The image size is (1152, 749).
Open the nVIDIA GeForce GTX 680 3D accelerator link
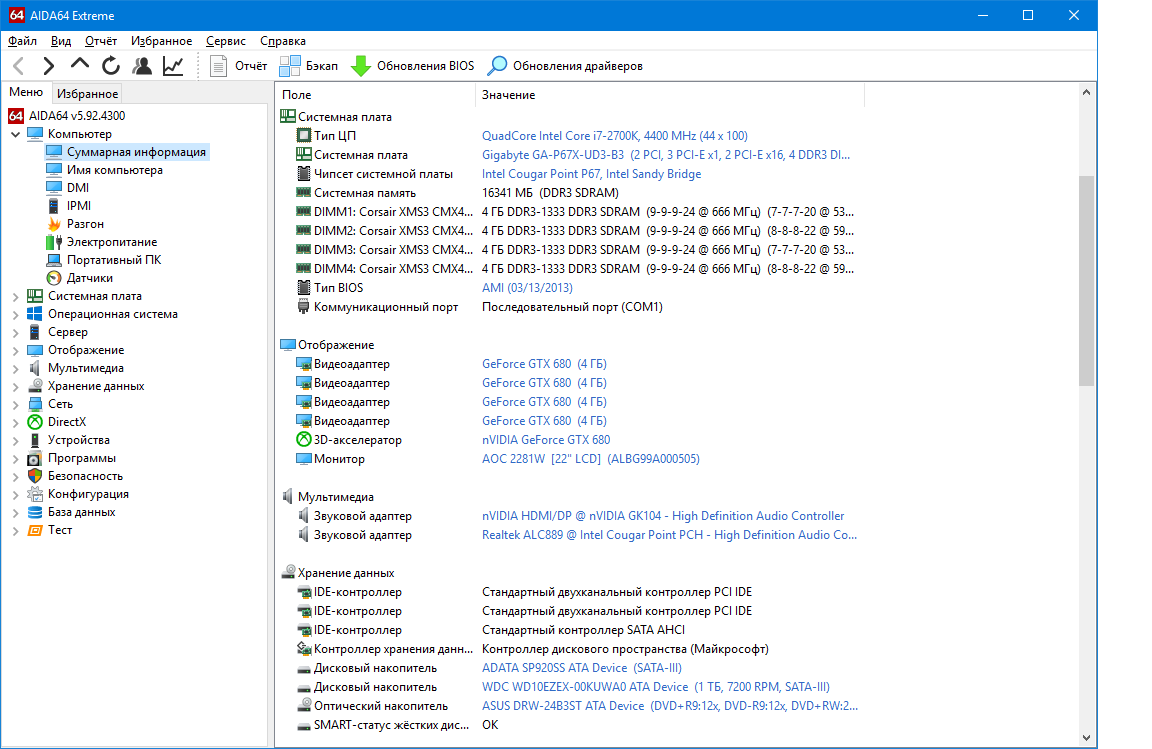546,440
